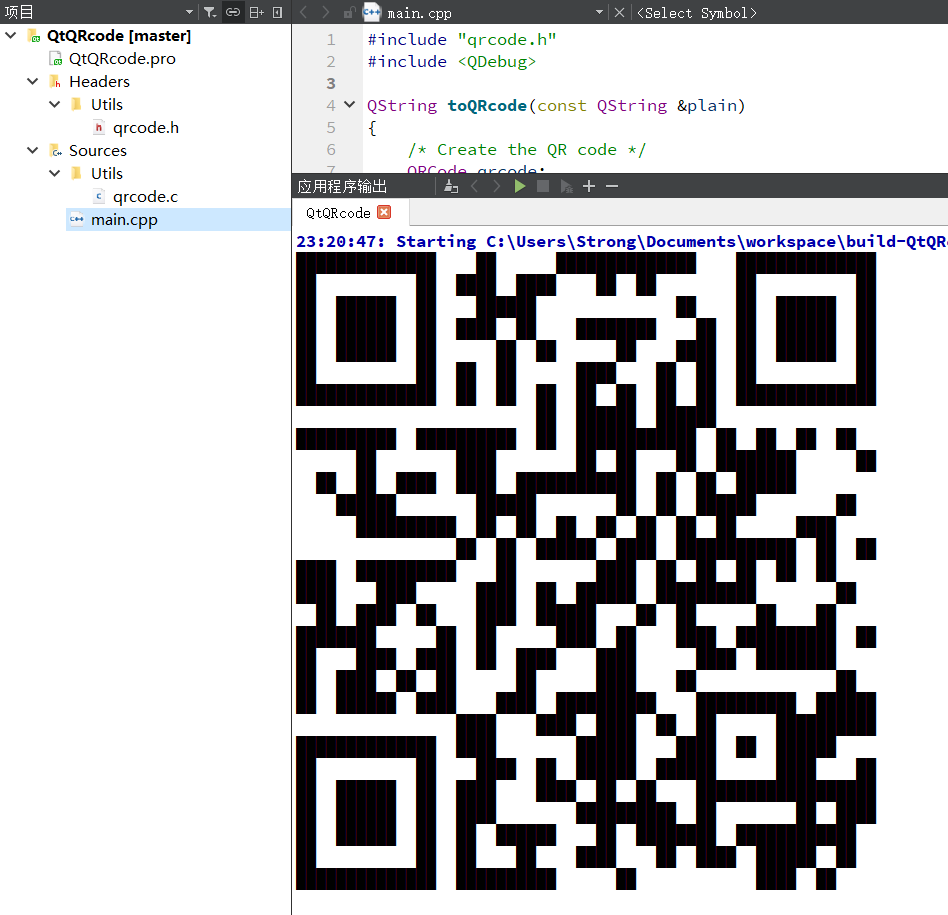Viewport: 948px width, 915px height.
Task: Open the 项目 view selector dropdown
Action: [189, 12]
